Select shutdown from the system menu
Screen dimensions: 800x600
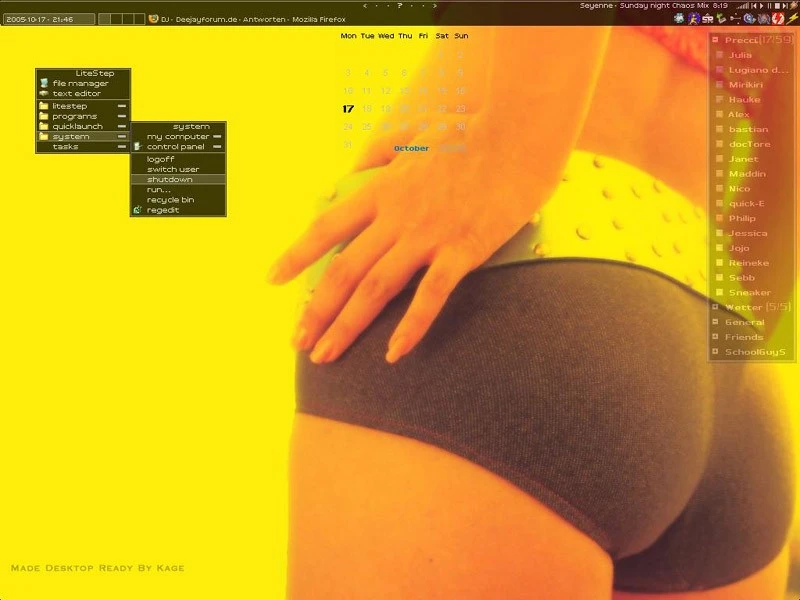point(170,179)
